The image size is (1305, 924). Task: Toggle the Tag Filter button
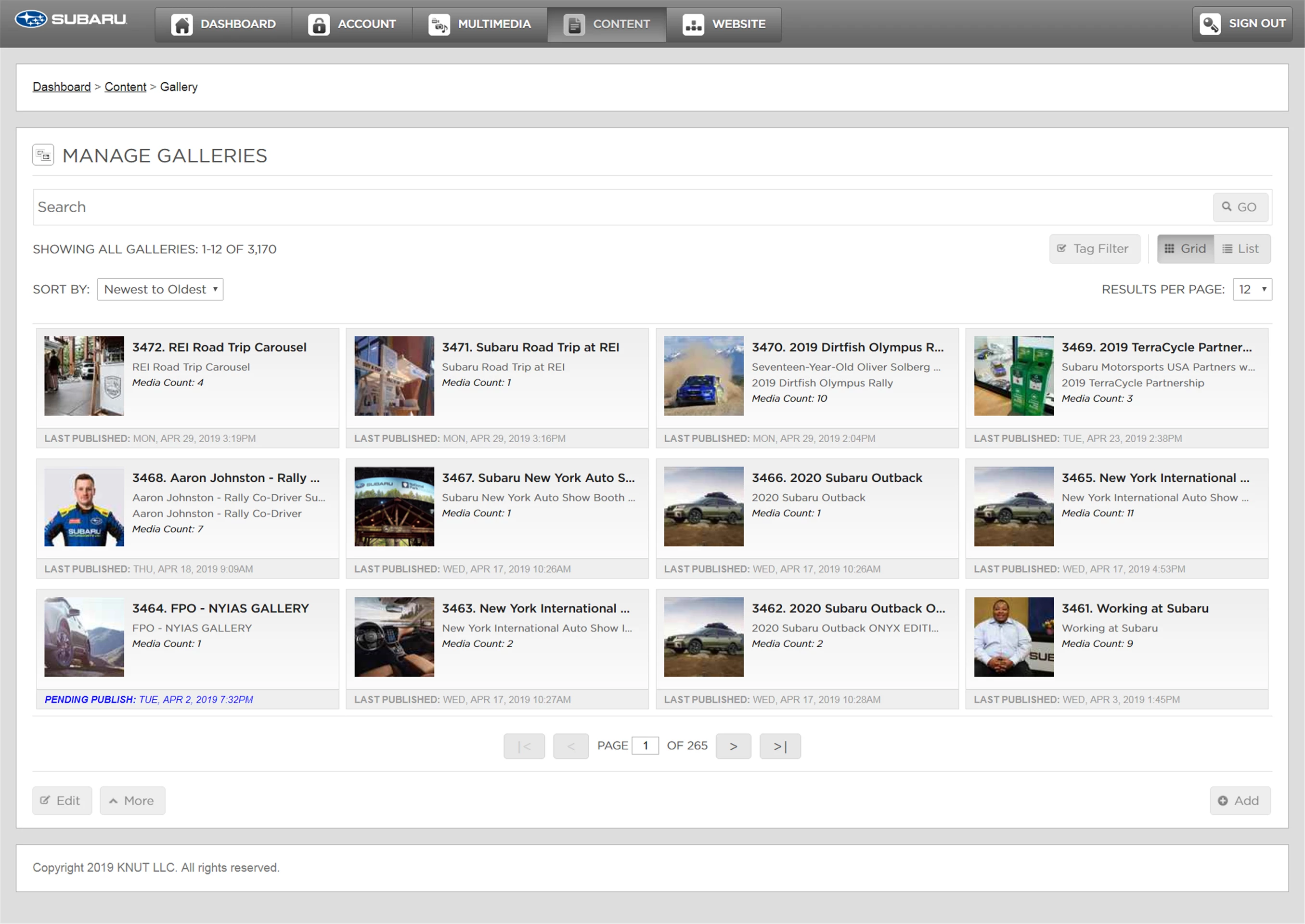(x=1095, y=249)
